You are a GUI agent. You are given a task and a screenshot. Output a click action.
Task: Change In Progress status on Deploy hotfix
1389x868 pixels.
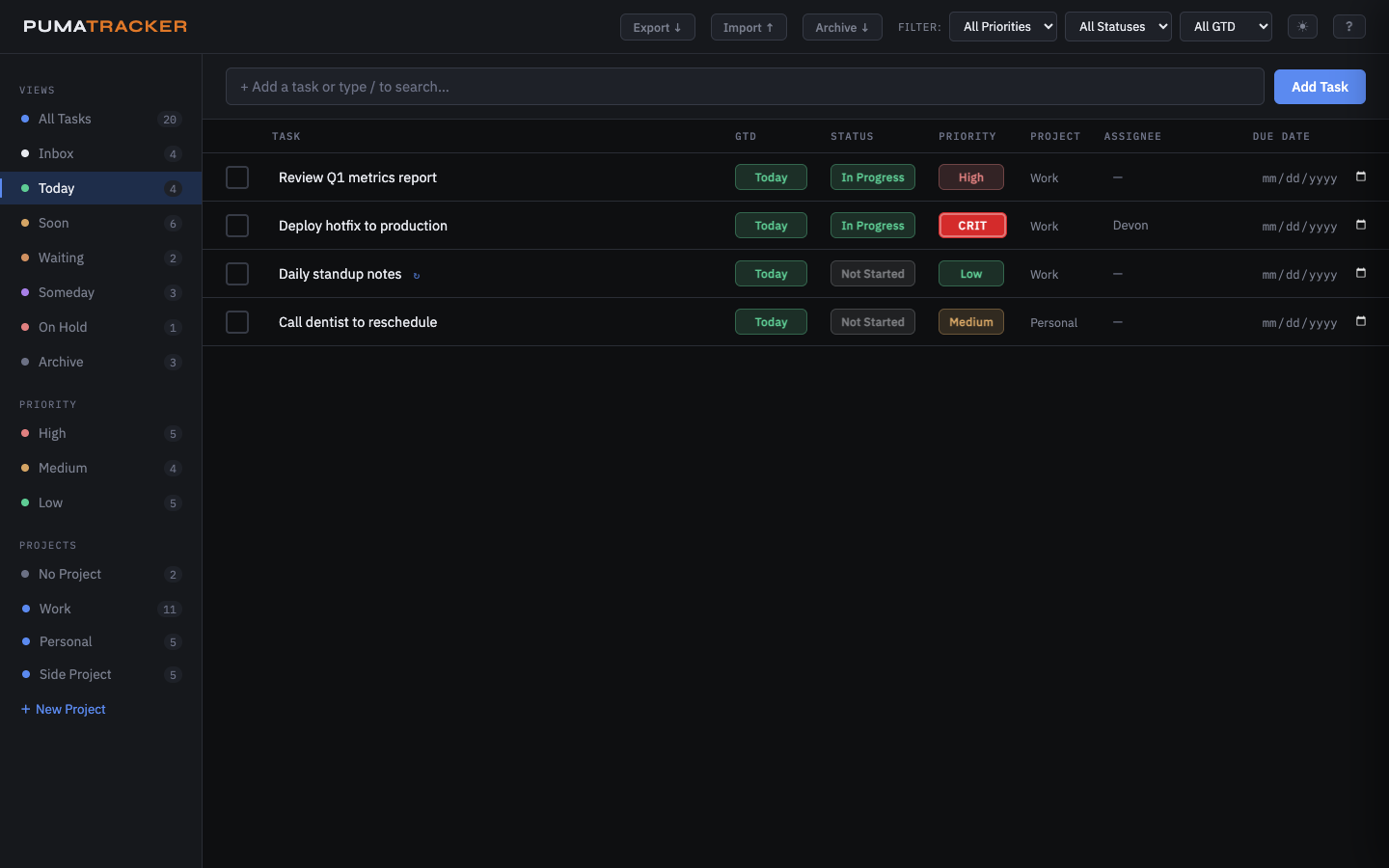873,226
